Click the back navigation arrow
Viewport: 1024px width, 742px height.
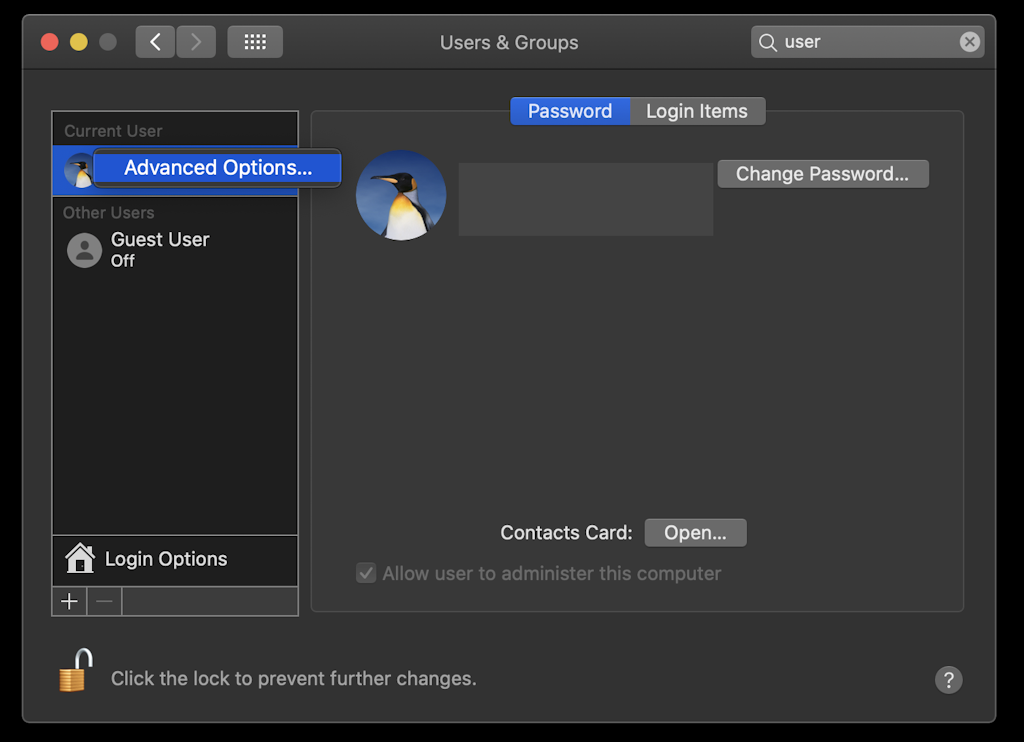coord(155,41)
